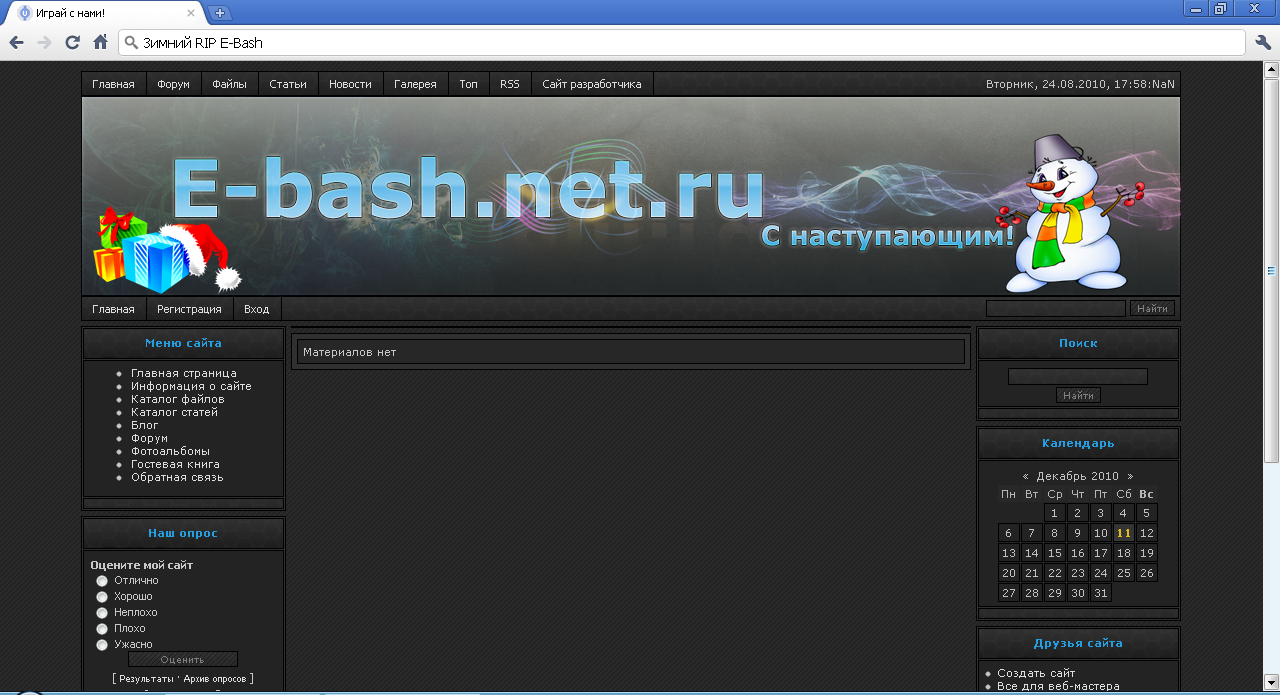This screenshot has width=1280, height=695.
Task: Choose the "Ужасно" poll radio button
Action: (x=102, y=645)
